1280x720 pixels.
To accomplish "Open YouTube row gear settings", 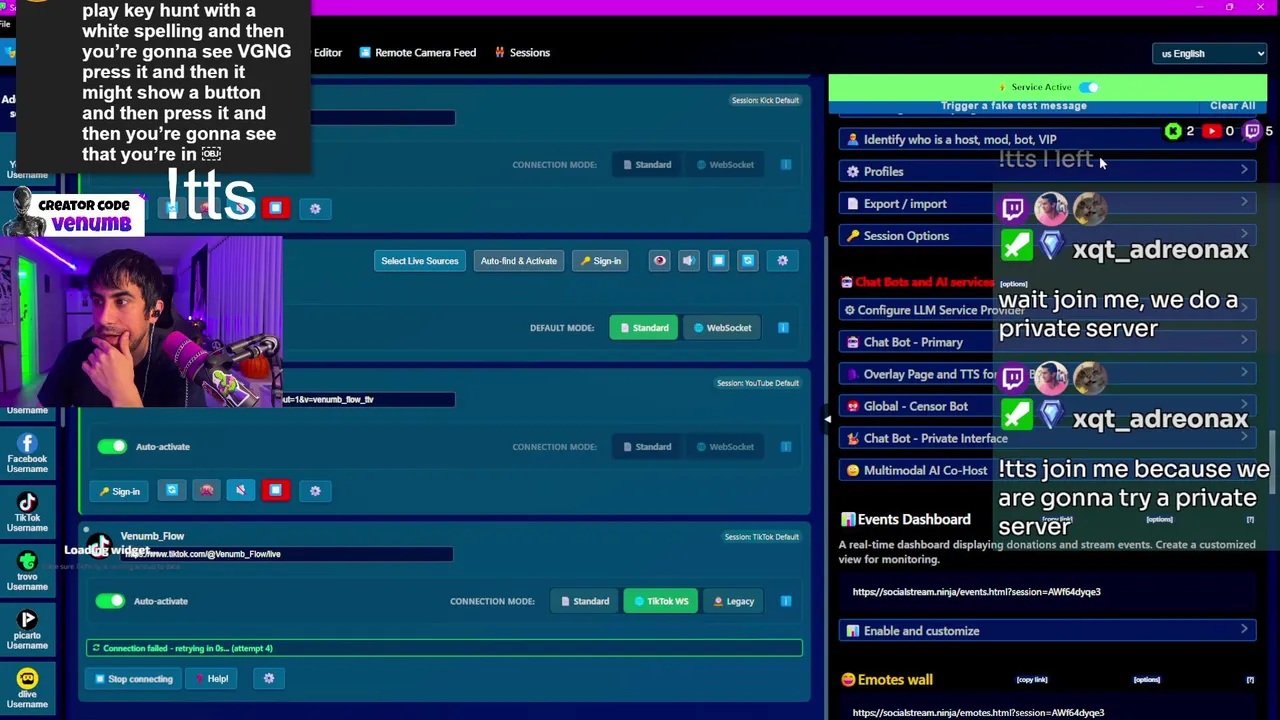I will pyautogui.click(x=315, y=491).
